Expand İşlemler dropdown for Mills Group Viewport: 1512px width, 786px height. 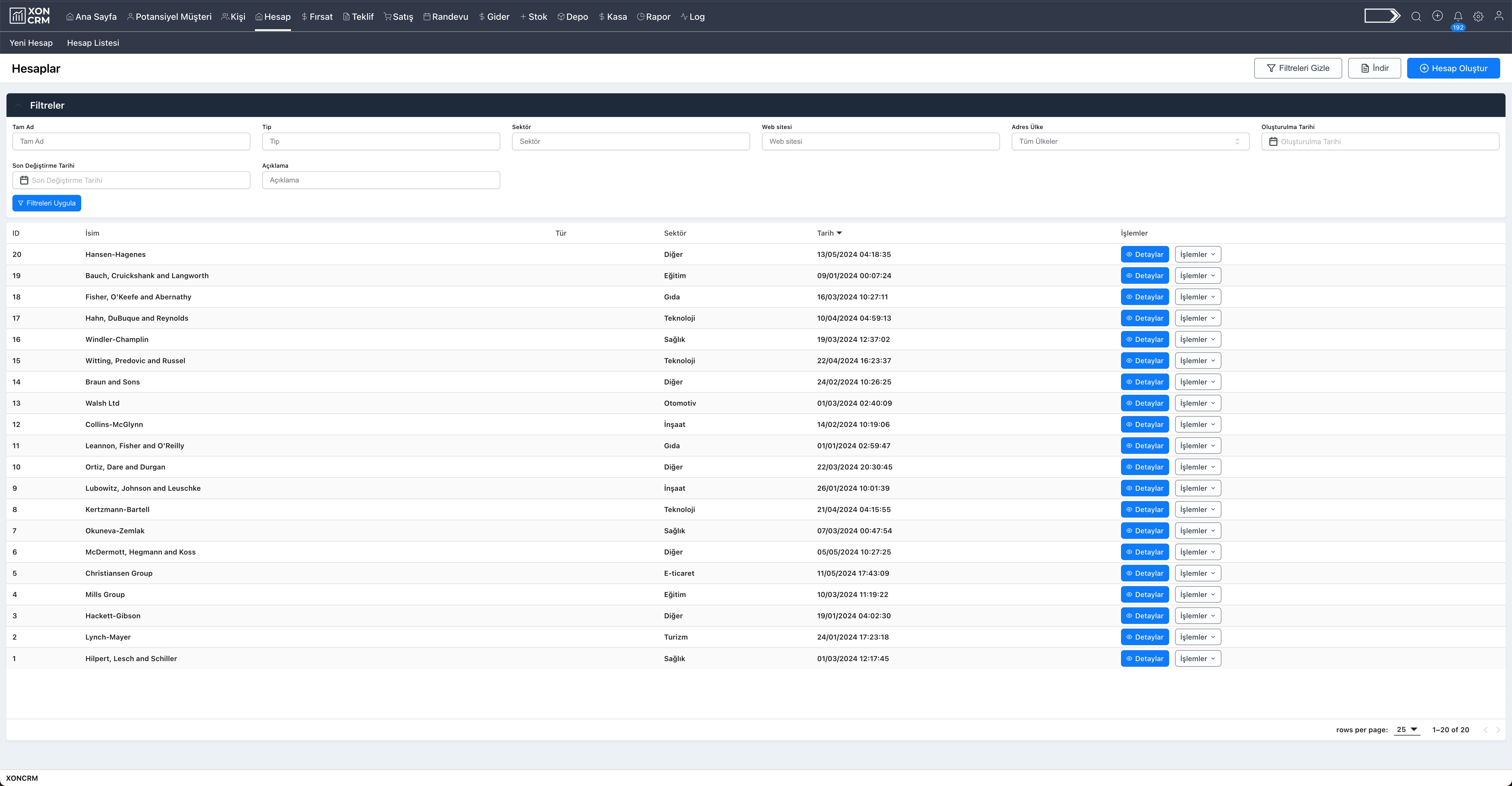pyautogui.click(x=1197, y=595)
